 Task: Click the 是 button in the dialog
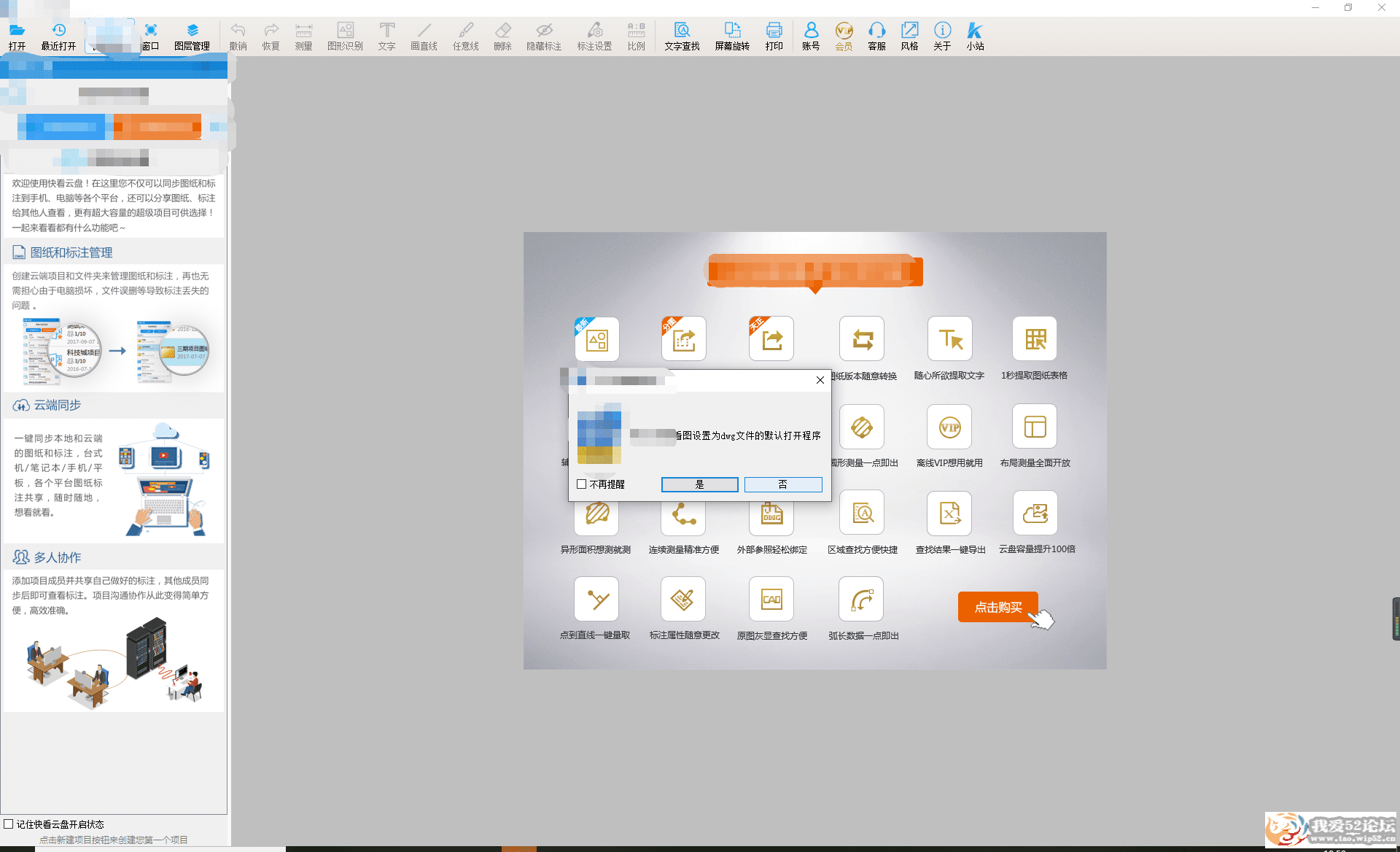point(700,484)
